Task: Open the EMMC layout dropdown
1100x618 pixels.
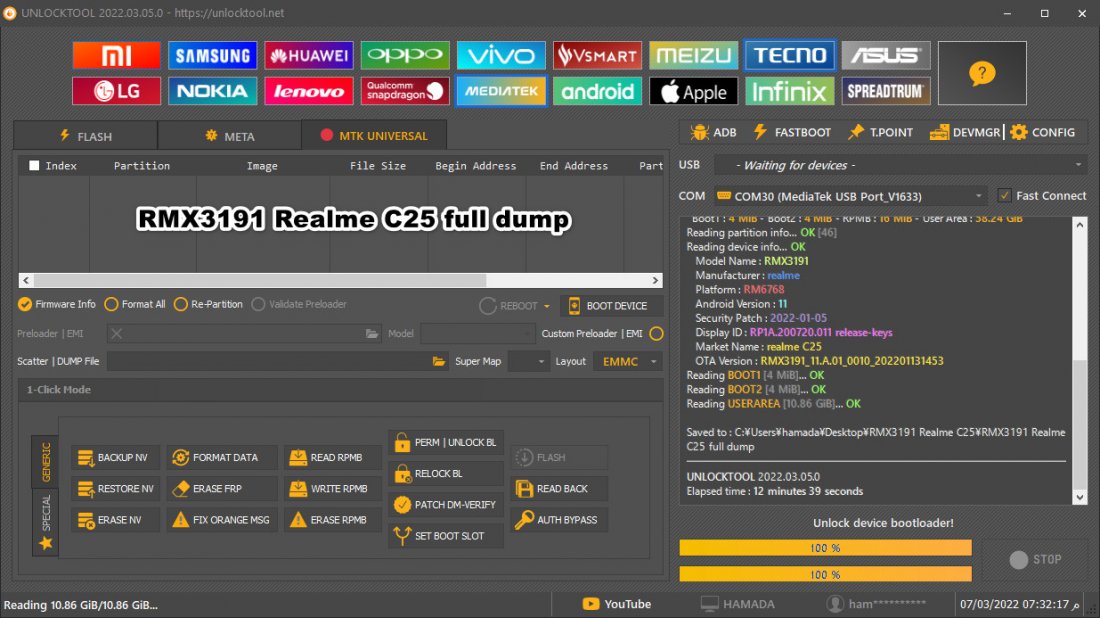Action: [628, 361]
